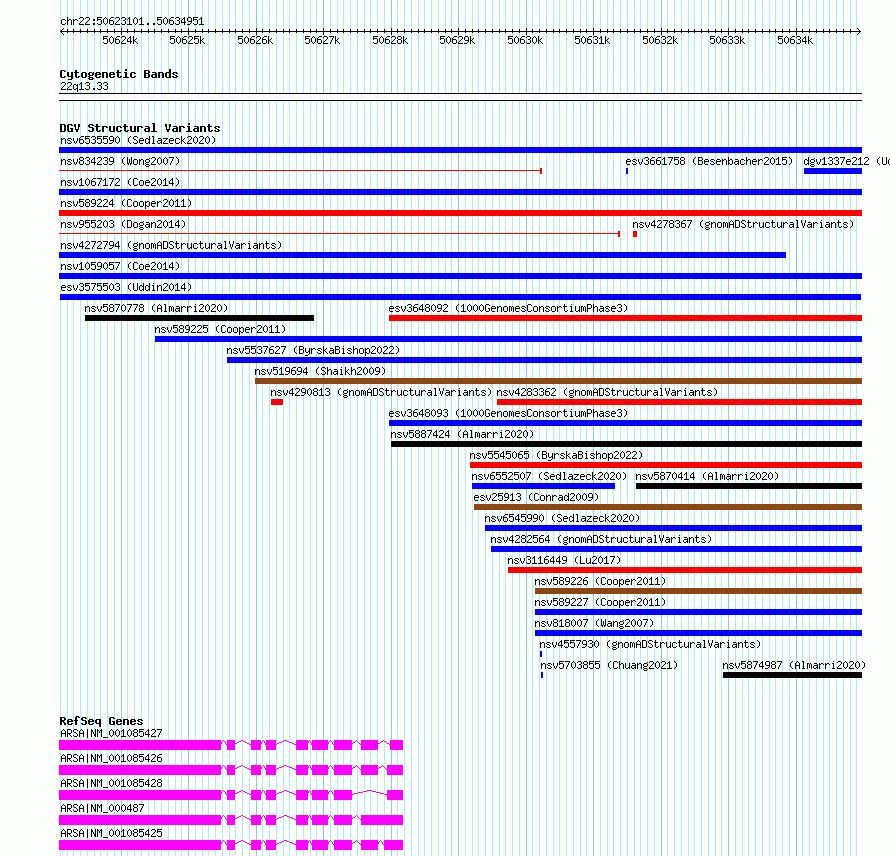Click the ARSA|NM_001085427 transcript label
890x856 pixels.
[111, 733]
